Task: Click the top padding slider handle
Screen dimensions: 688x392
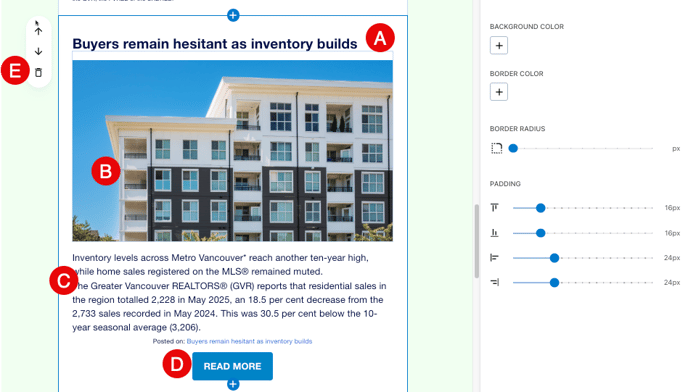Action: coord(541,208)
